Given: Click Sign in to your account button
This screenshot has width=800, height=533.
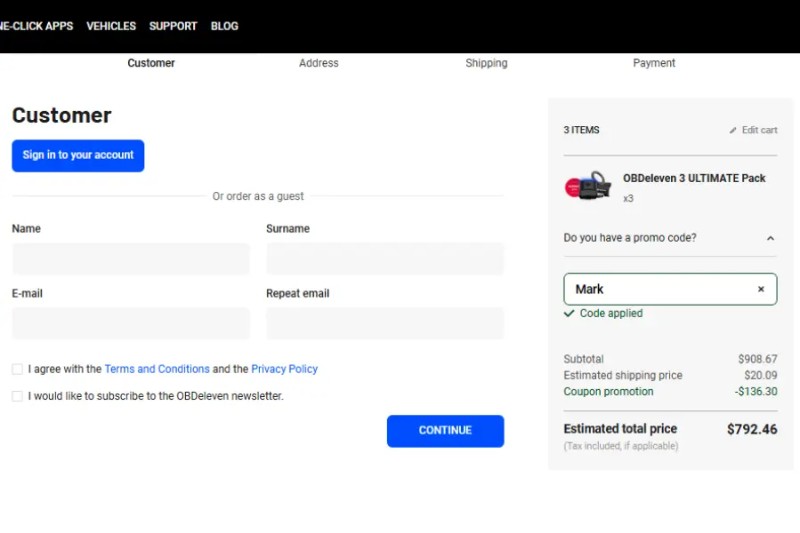Looking at the screenshot, I should coord(78,156).
